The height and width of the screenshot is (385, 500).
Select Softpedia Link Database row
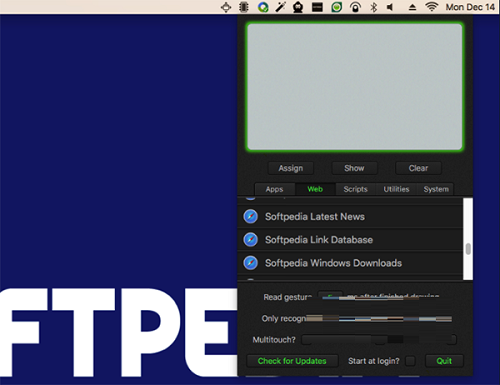click(x=350, y=240)
